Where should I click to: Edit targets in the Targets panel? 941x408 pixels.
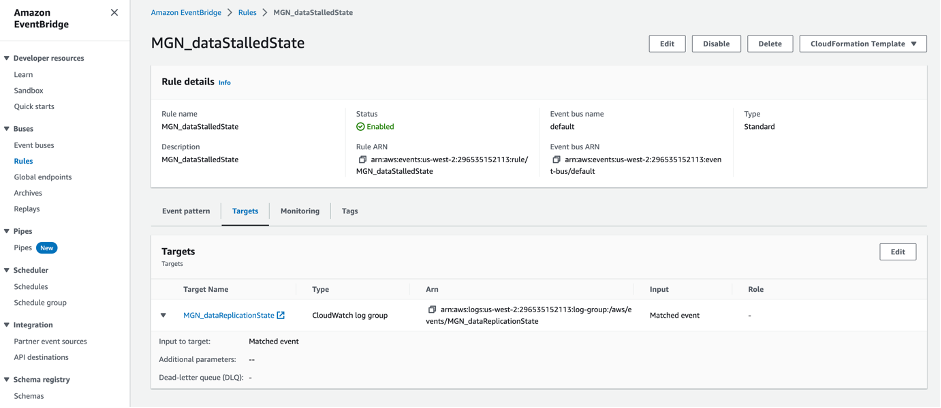click(897, 252)
